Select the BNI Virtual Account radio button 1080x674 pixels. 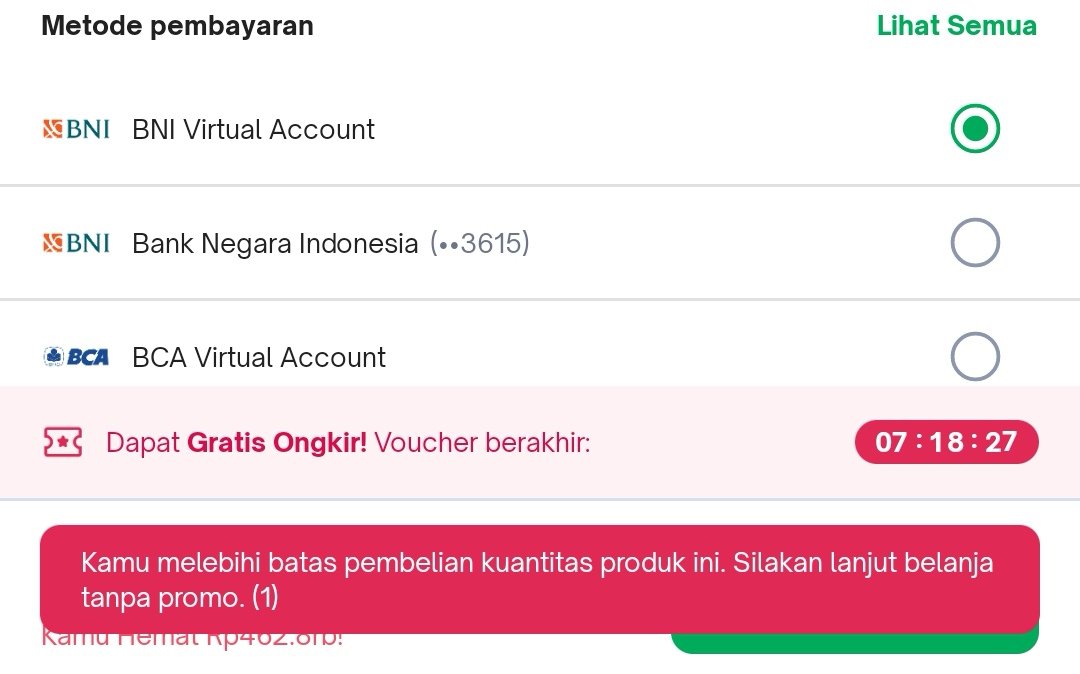click(x=975, y=129)
